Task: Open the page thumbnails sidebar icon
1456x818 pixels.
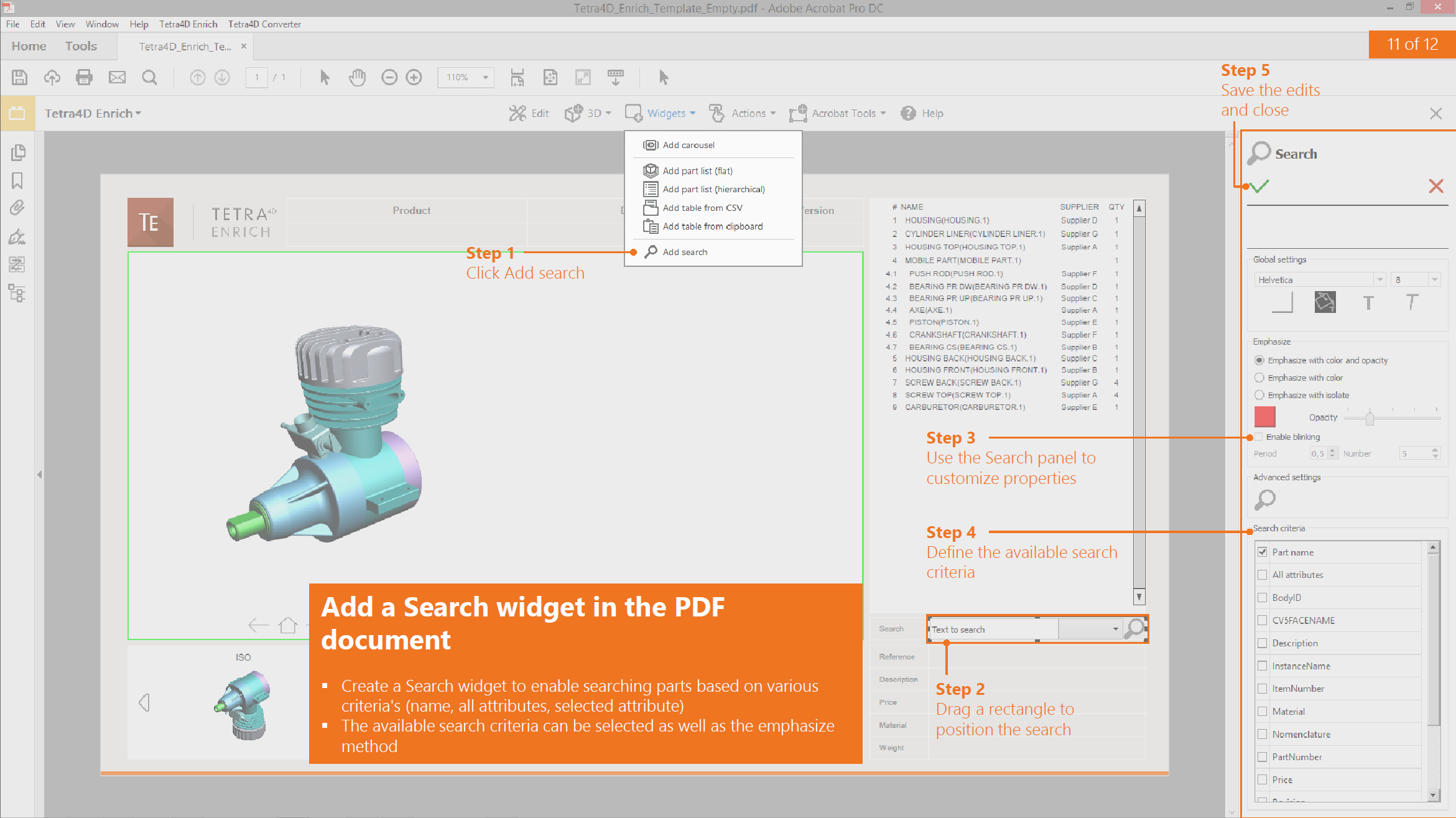Action: click(18, 152)
